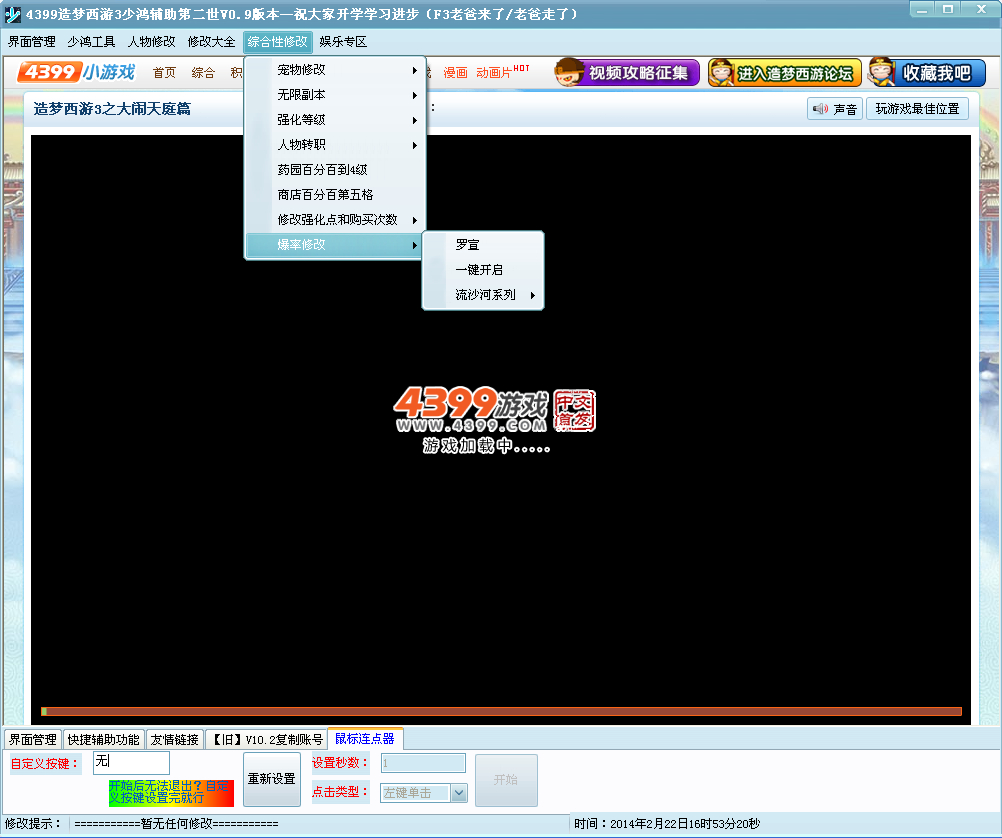Open the 首页 site link
1002x838 pixels.
[164, 73]
